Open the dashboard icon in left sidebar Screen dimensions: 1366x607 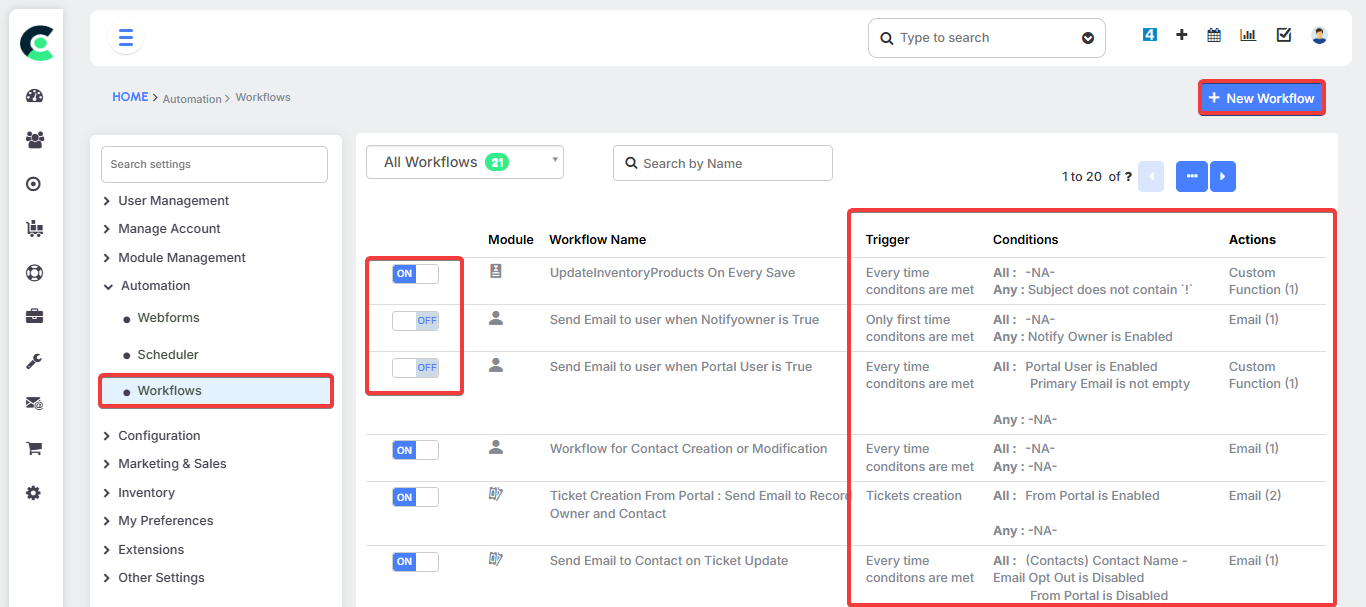(x=35, y=96)
